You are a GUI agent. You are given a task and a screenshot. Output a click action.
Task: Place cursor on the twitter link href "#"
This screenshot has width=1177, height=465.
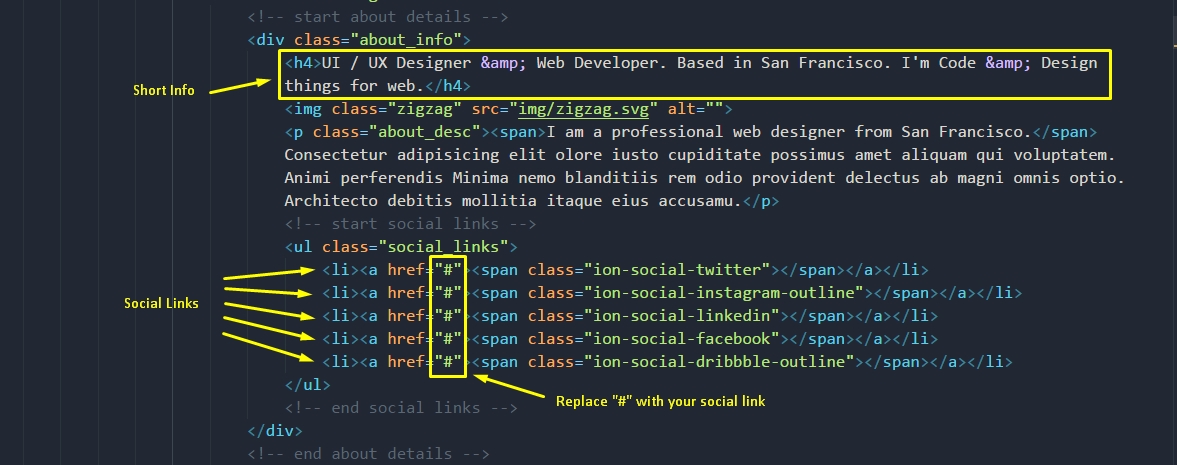448,270
